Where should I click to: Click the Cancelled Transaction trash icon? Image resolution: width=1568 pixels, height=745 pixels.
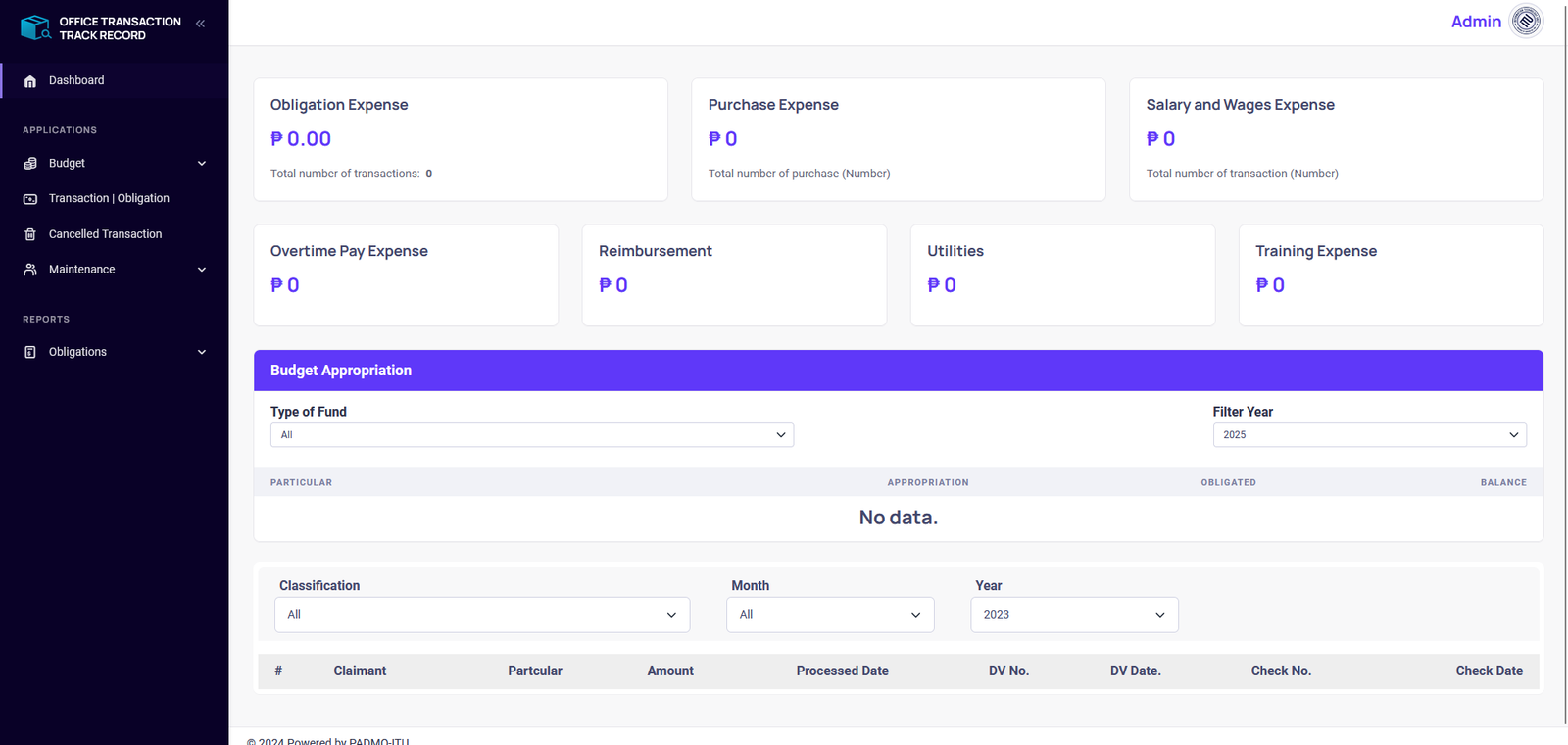pyautogui.click(x=30, y=234)
